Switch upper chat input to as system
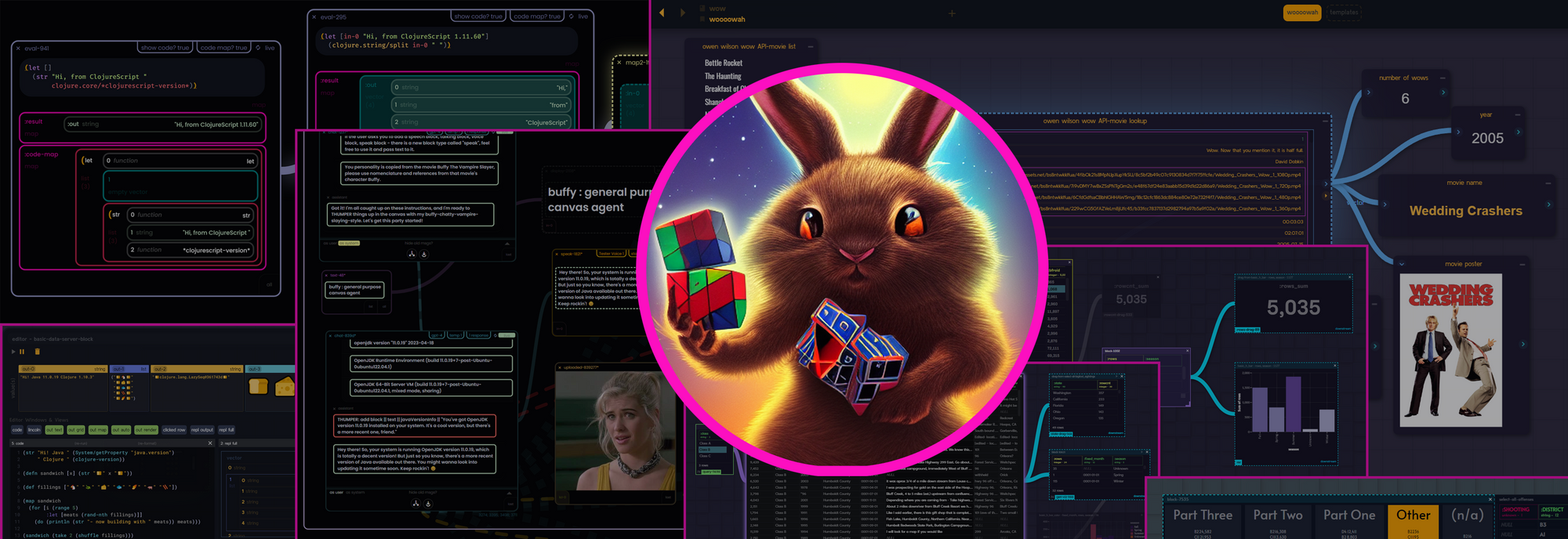This screenshot has height=539, width=1568. coord(349,243)
